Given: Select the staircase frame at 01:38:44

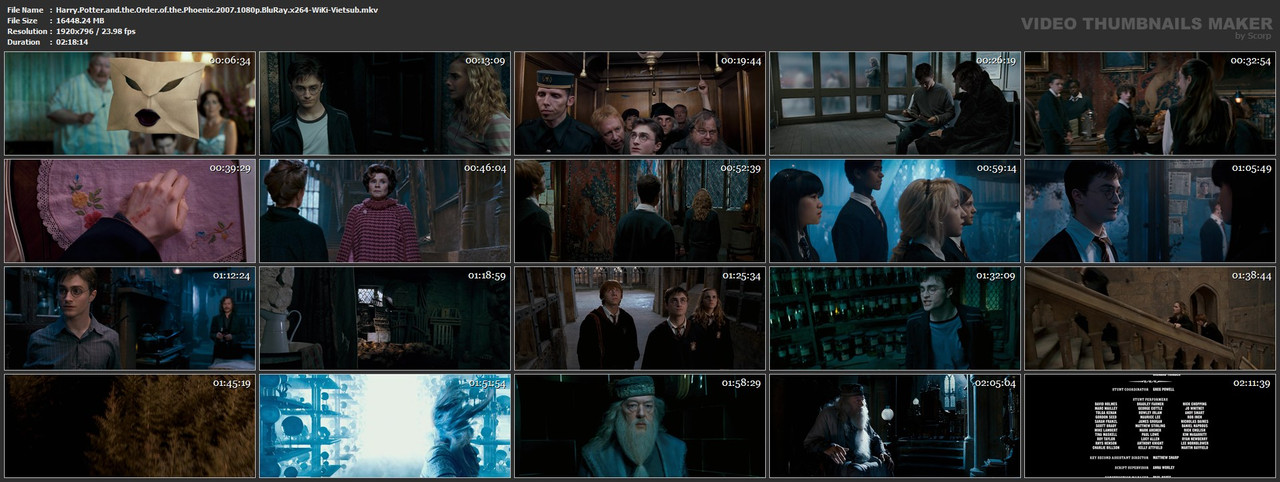Looking at the screenshot, I should 1150,317.
